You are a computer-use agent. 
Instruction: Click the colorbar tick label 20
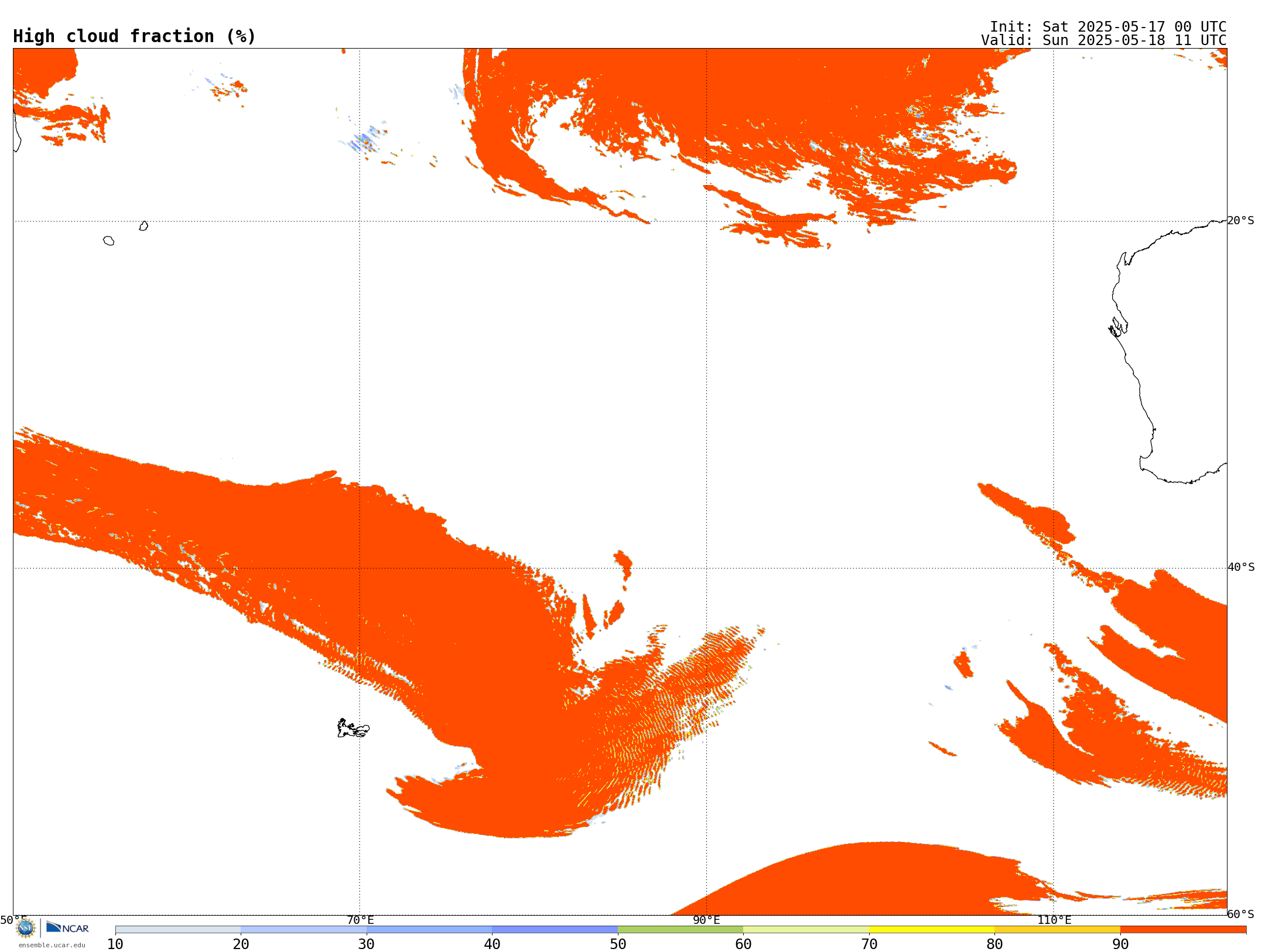click(241, 944)
